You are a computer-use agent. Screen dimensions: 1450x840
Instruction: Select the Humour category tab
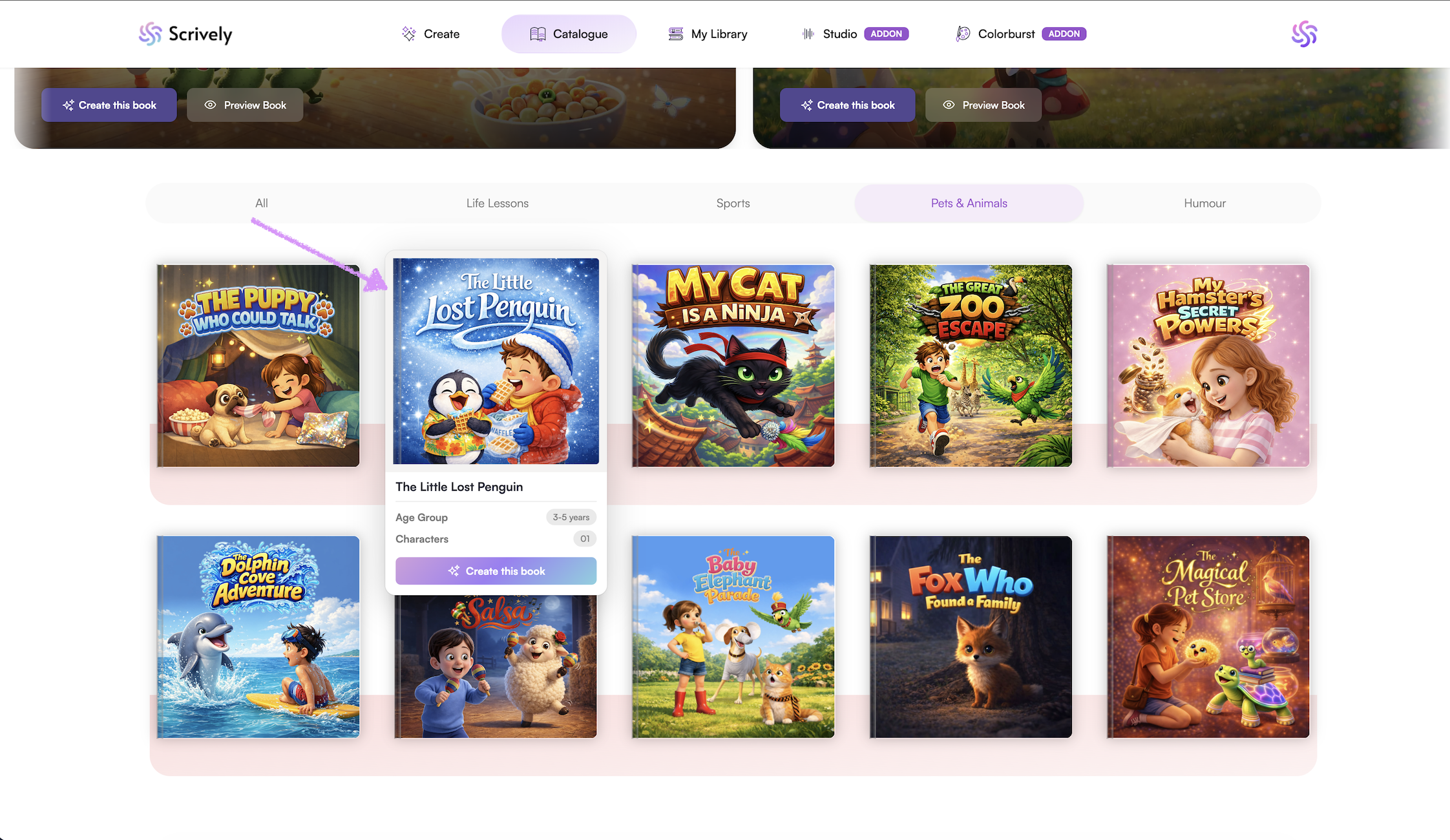pyautogui.click(x=1204, y=203)
